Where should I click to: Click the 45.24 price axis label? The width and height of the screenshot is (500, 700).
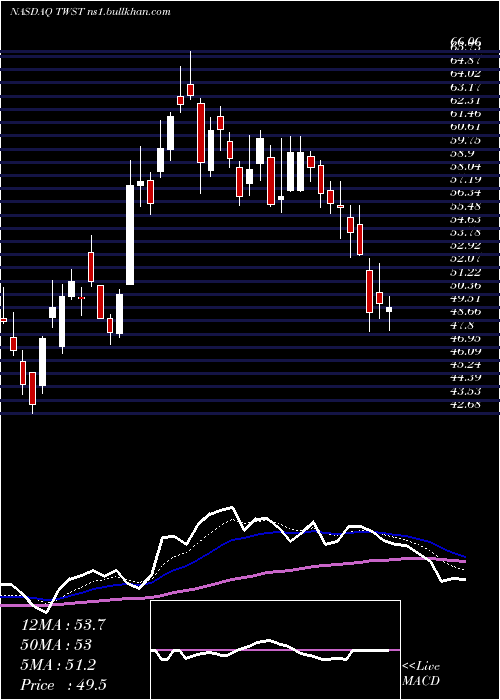point(466,366)
